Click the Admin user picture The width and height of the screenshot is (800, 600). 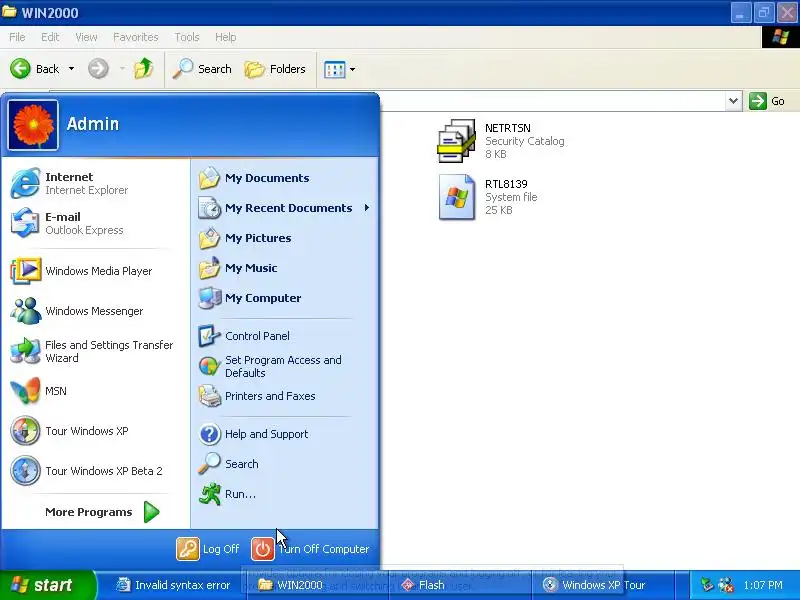33,125
